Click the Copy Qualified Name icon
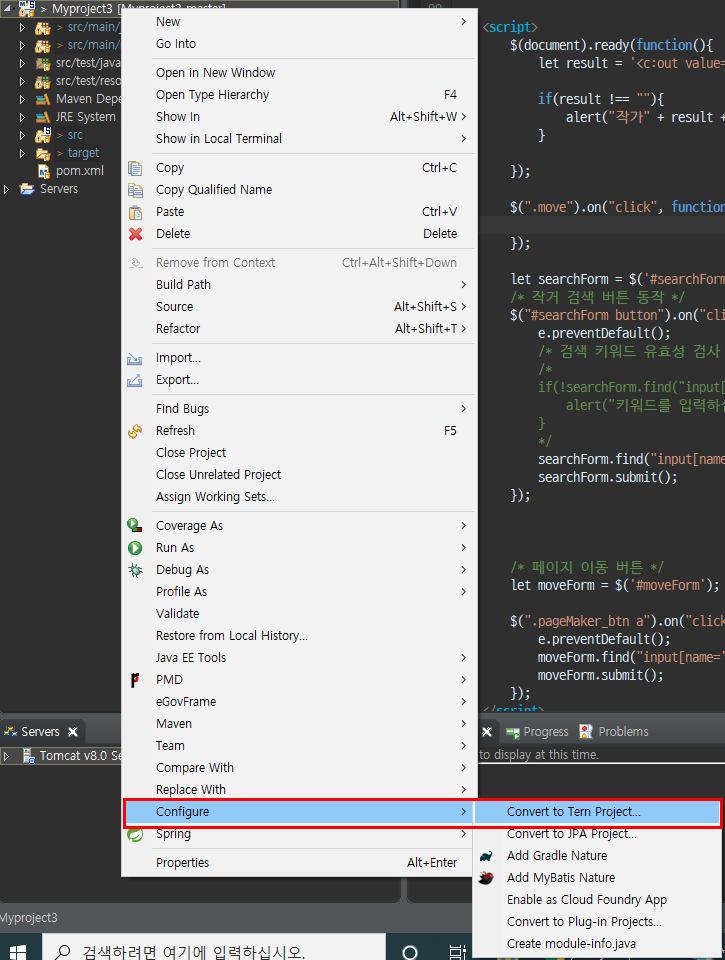The width and height of the screenshot is (725, 960). 135,190
